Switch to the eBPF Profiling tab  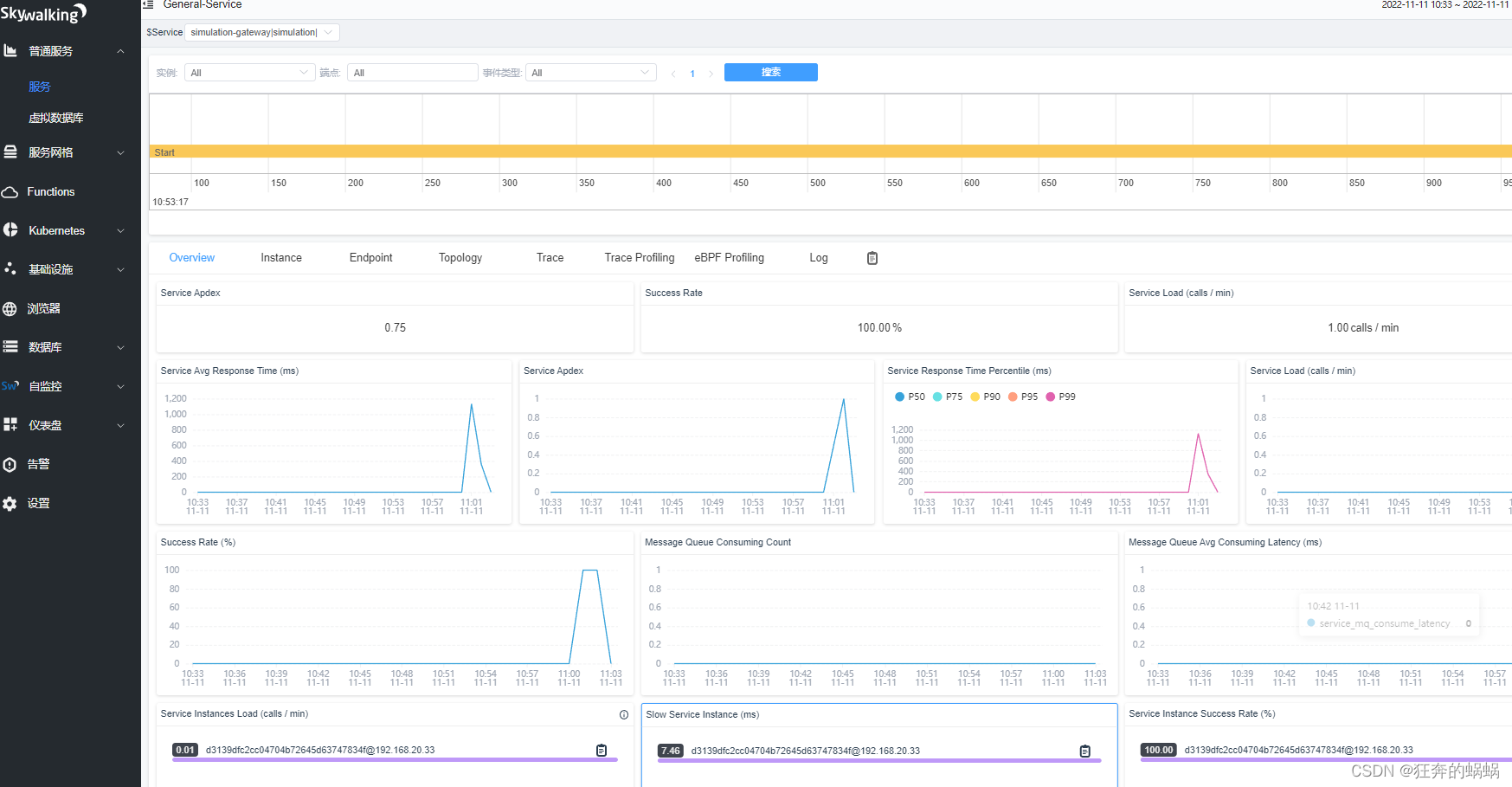[730, 258]
